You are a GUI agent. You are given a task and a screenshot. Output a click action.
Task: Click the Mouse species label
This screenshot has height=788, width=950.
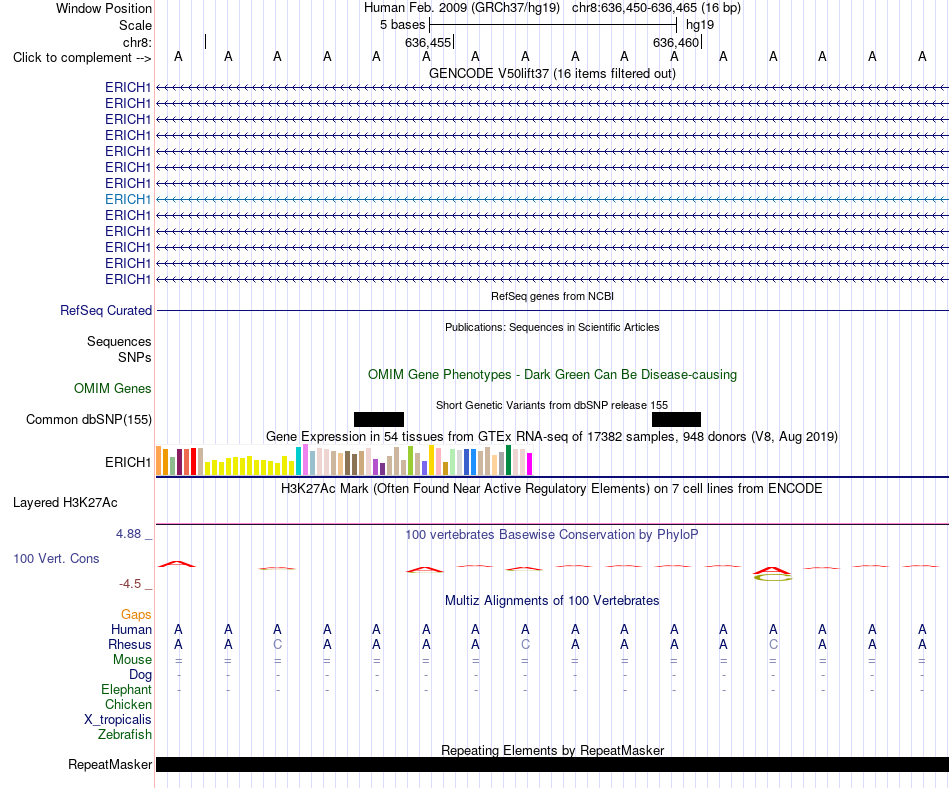tap(132, 659)
